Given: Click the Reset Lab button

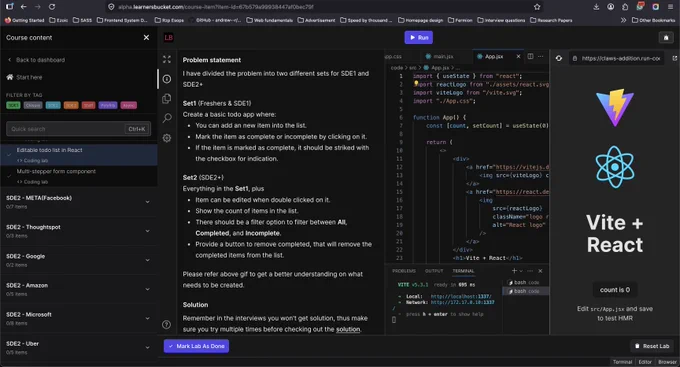Looking at the screenshot, I should click(x=652, y=346).
